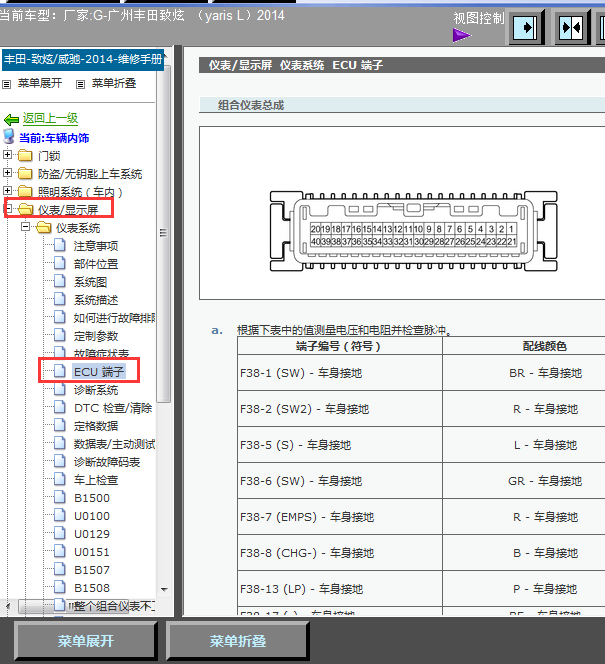Image resolution: width=605 pixels, height=664 pixels.
Task: Open the U0100 code page
Action: pyautogui.click(x=92, y=516)
